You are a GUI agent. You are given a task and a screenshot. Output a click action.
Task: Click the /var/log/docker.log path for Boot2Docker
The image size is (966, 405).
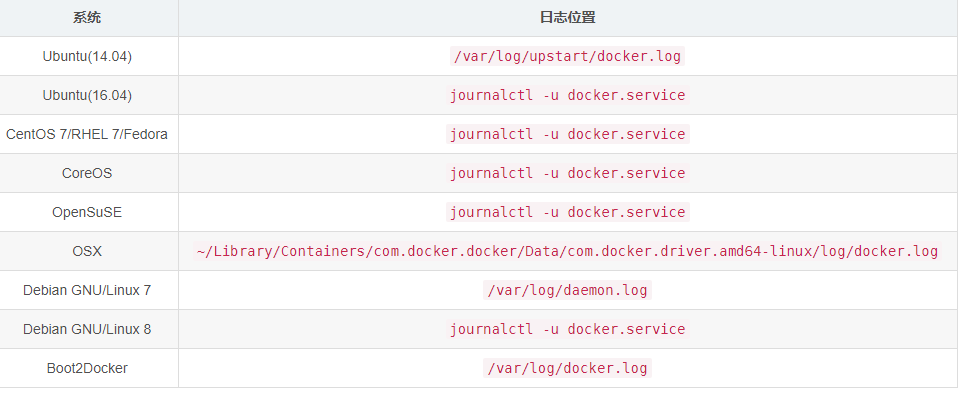[x=567, y=368]
